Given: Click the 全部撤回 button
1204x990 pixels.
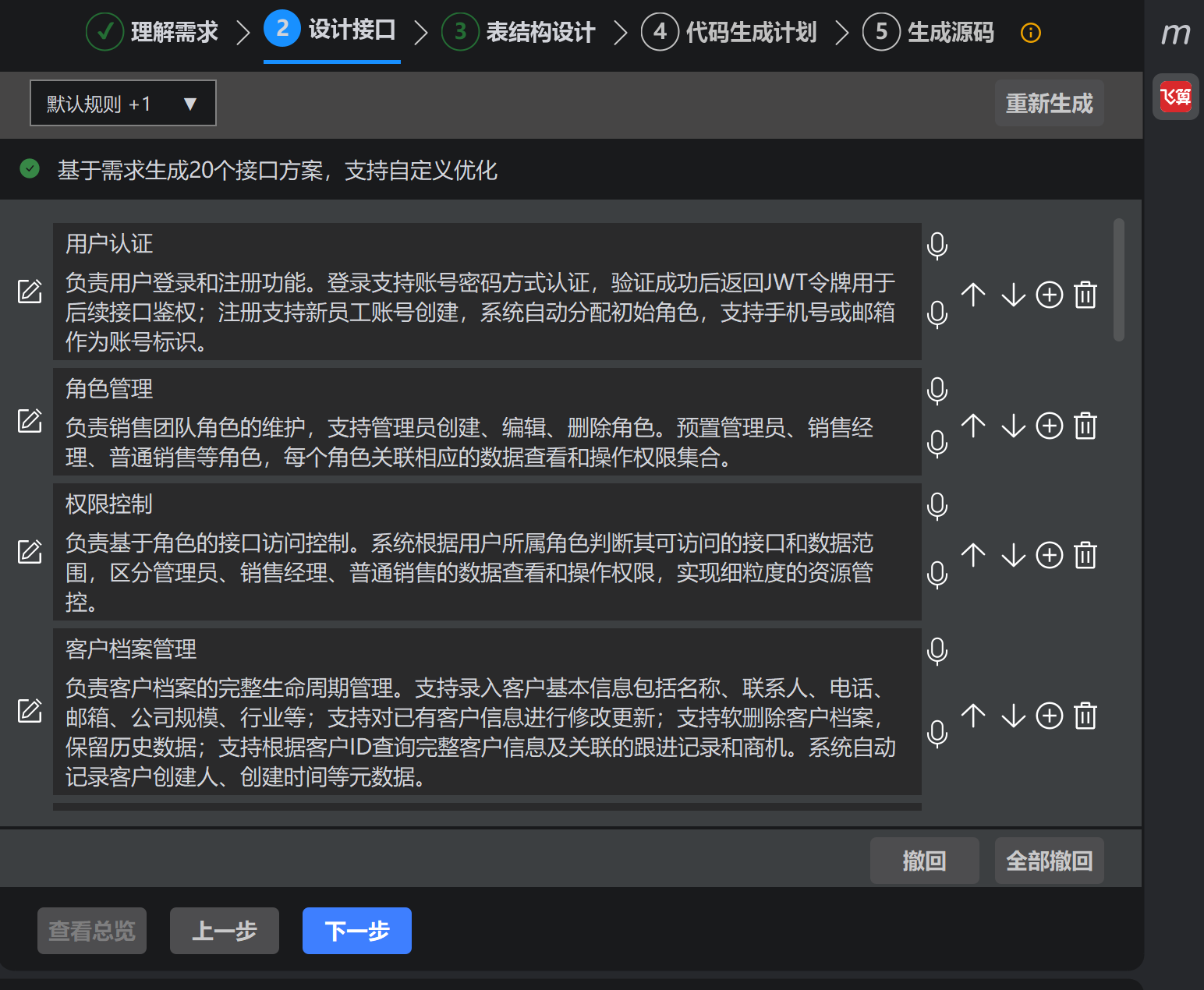Looking at the screenshot, I should coord(1050,861).
